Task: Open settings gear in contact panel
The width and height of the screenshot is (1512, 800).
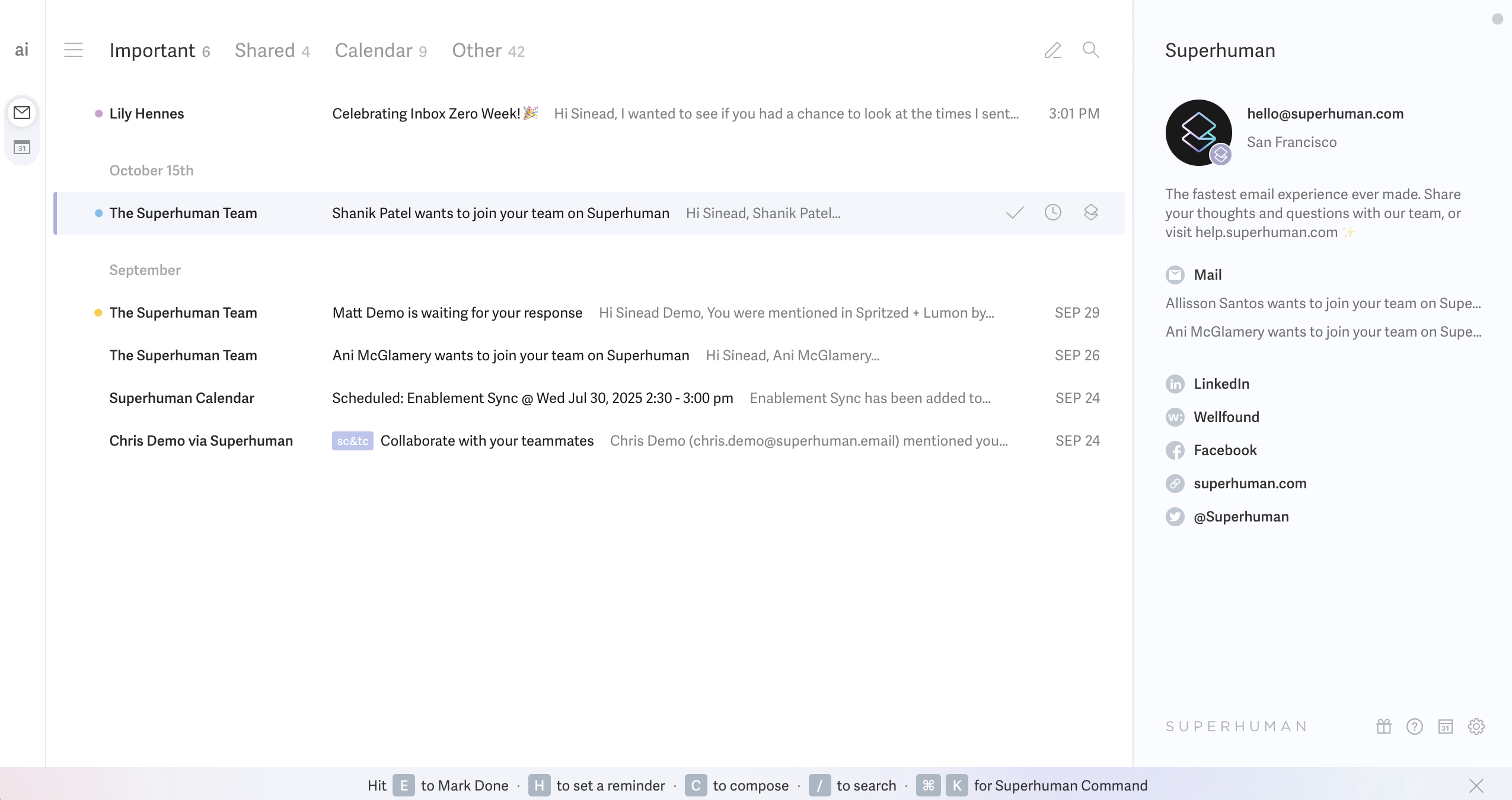Action: [x=1476, y=726]
